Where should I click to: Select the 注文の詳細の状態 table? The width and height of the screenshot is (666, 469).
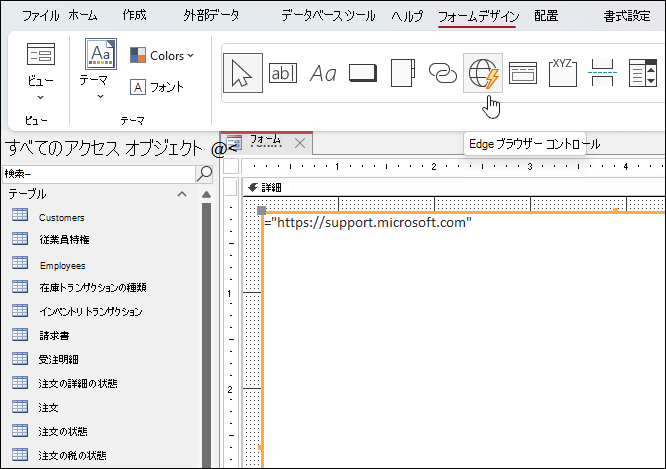coord(78,384)
